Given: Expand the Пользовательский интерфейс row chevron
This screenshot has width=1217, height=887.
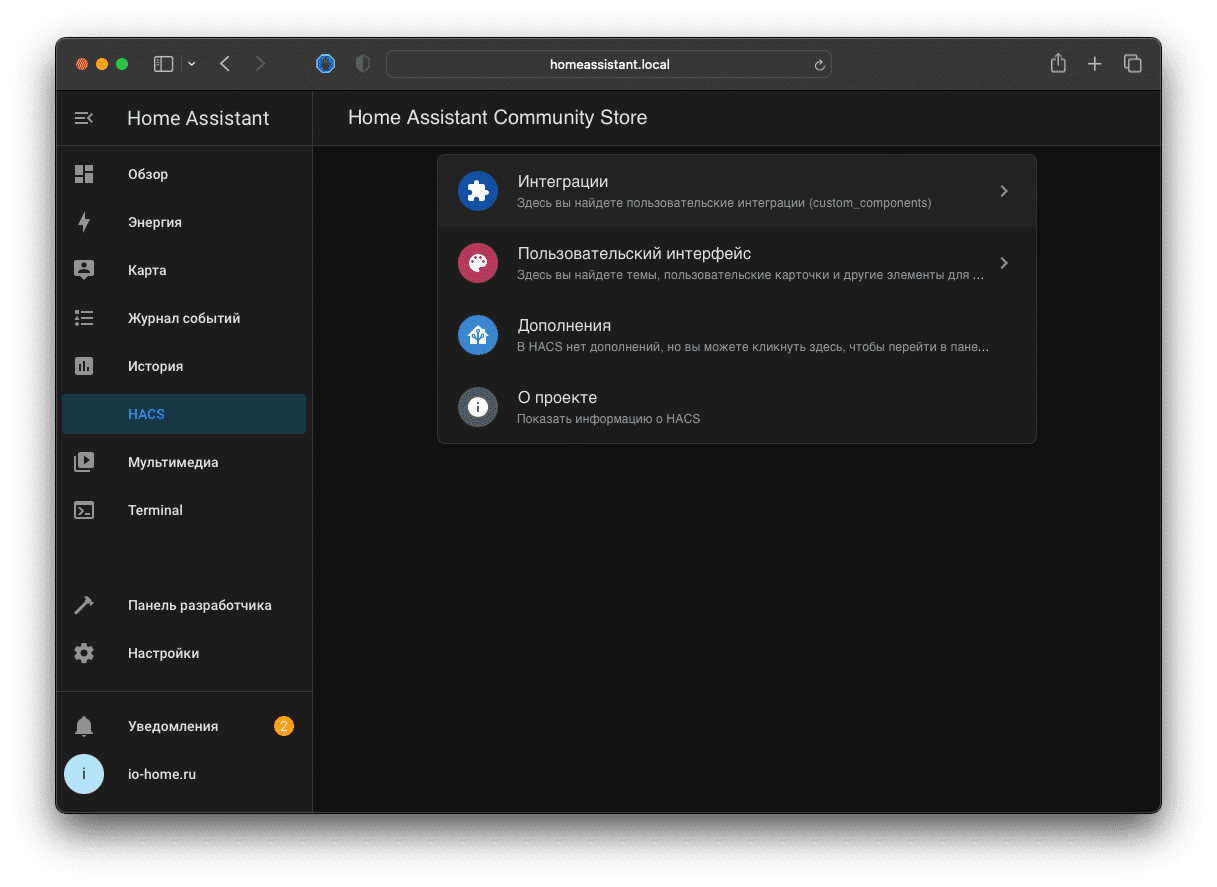Looking at the screenshot, I should coord(1004,263).
